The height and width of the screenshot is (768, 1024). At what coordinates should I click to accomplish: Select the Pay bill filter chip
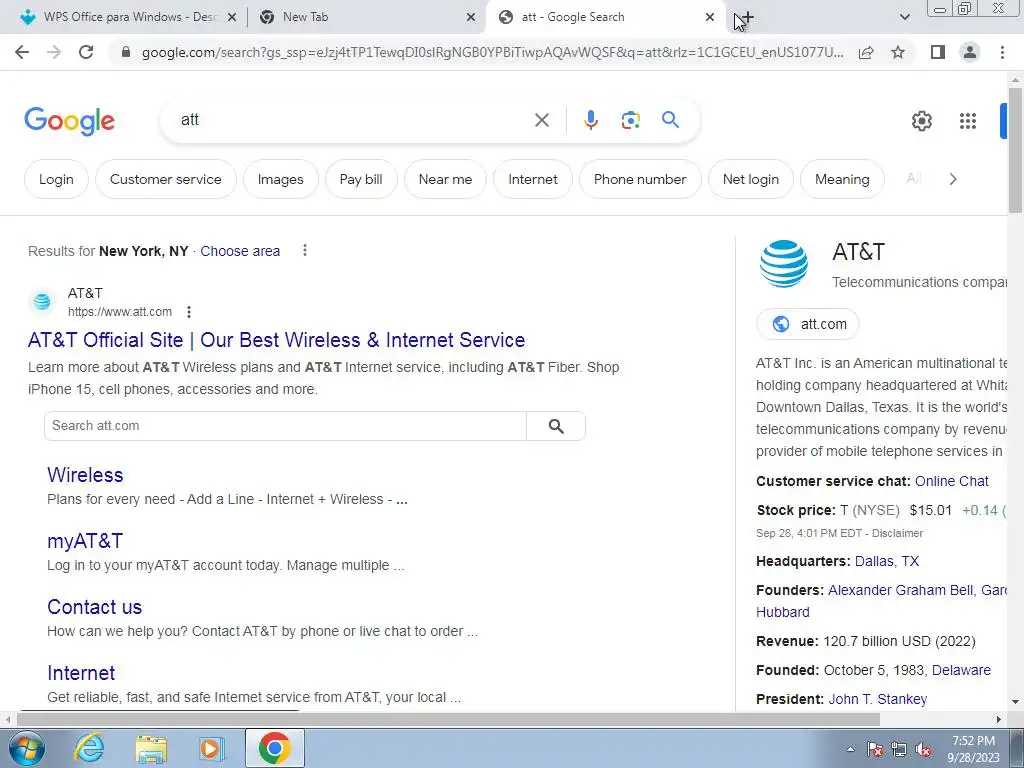[361, 179]
